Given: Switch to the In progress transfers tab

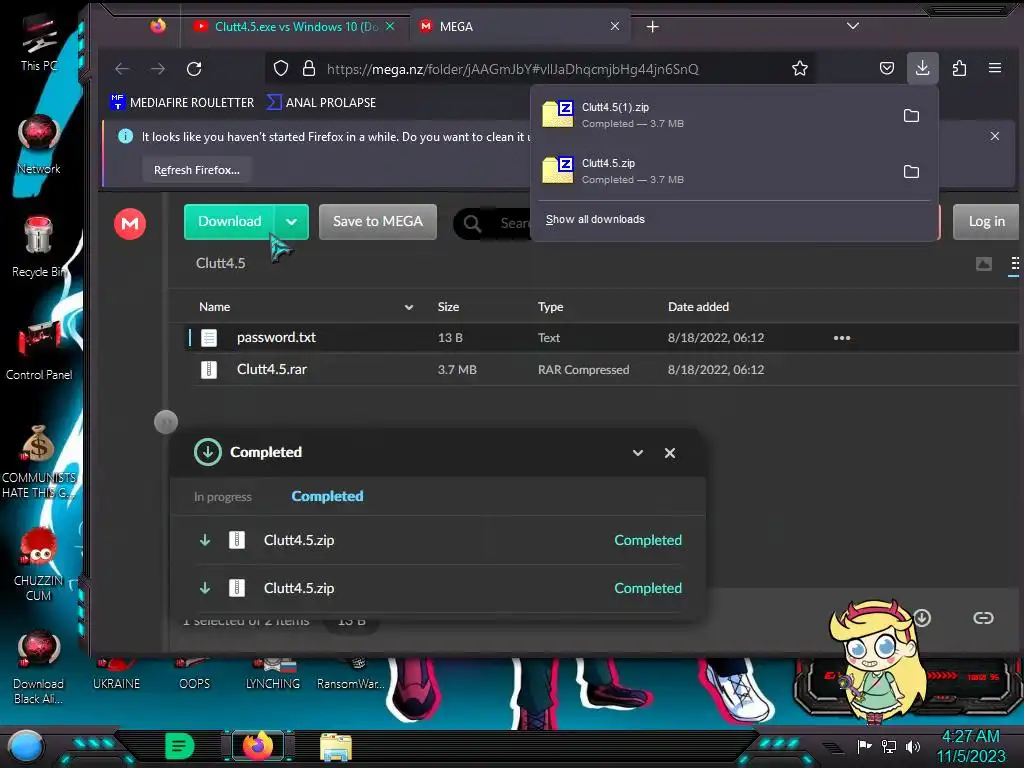Looking at the screenshot, I should (223, 497).
